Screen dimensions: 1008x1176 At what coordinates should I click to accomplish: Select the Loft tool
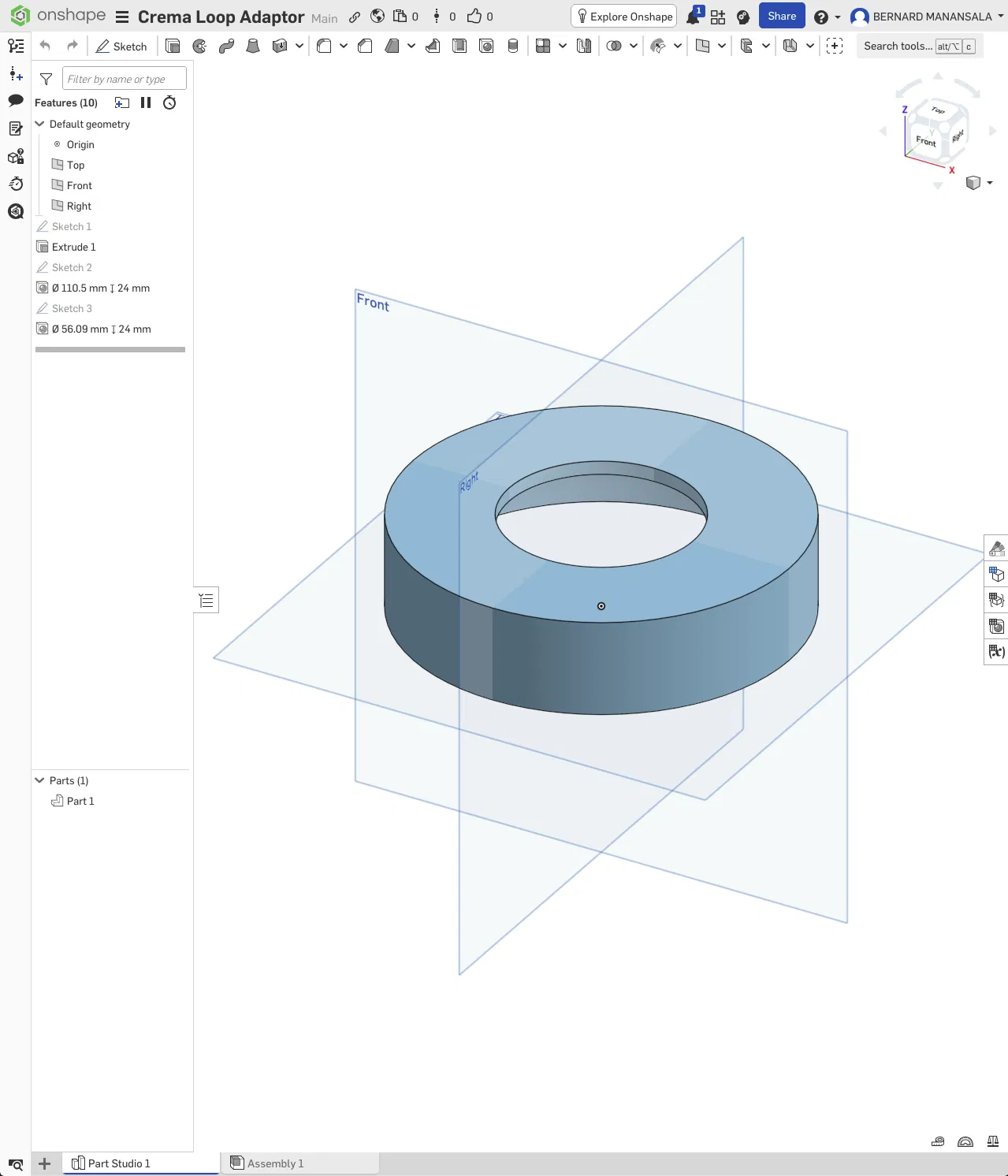coord(253,47)
